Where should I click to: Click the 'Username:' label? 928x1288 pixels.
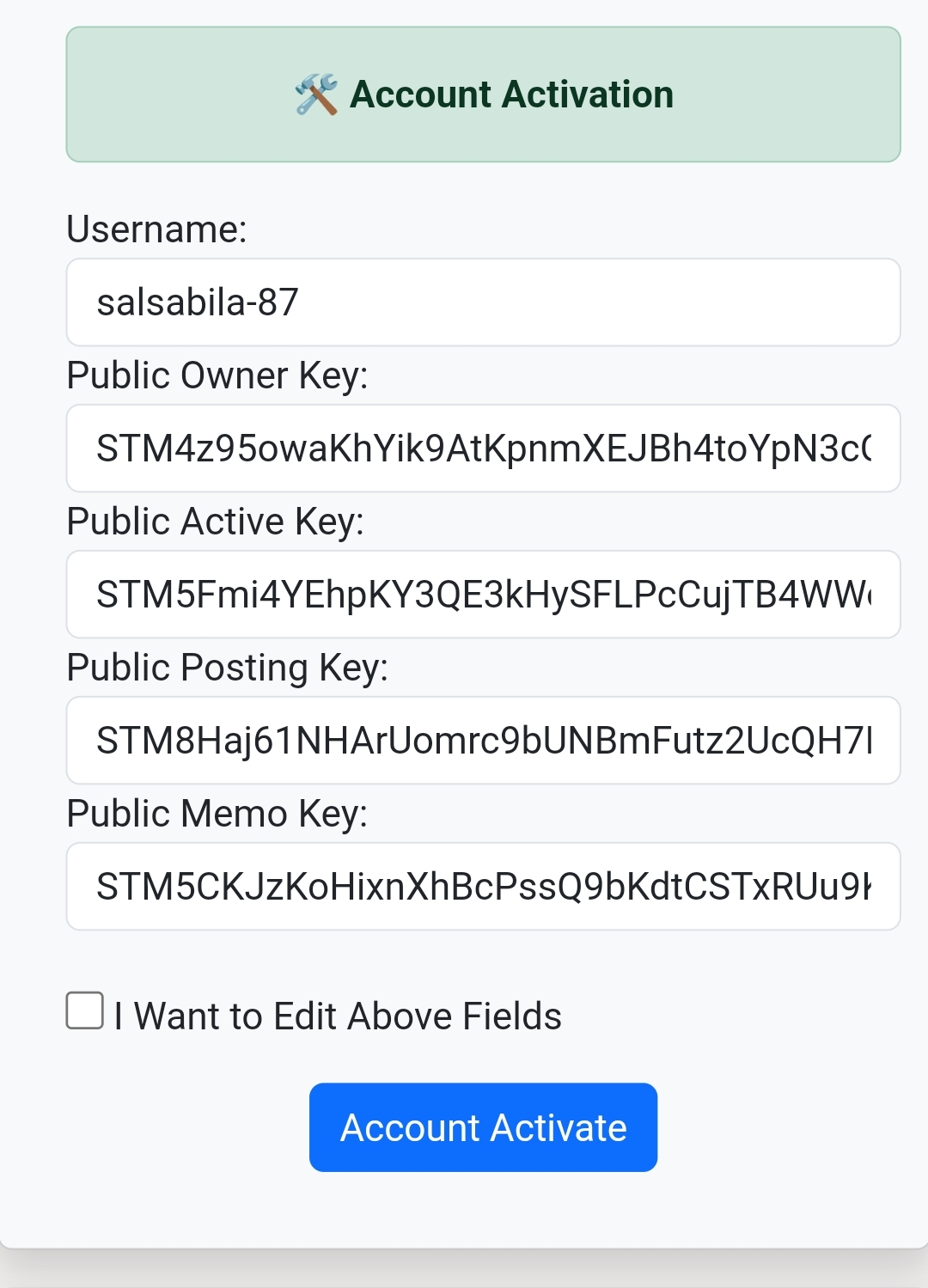(x=156, y=229)
